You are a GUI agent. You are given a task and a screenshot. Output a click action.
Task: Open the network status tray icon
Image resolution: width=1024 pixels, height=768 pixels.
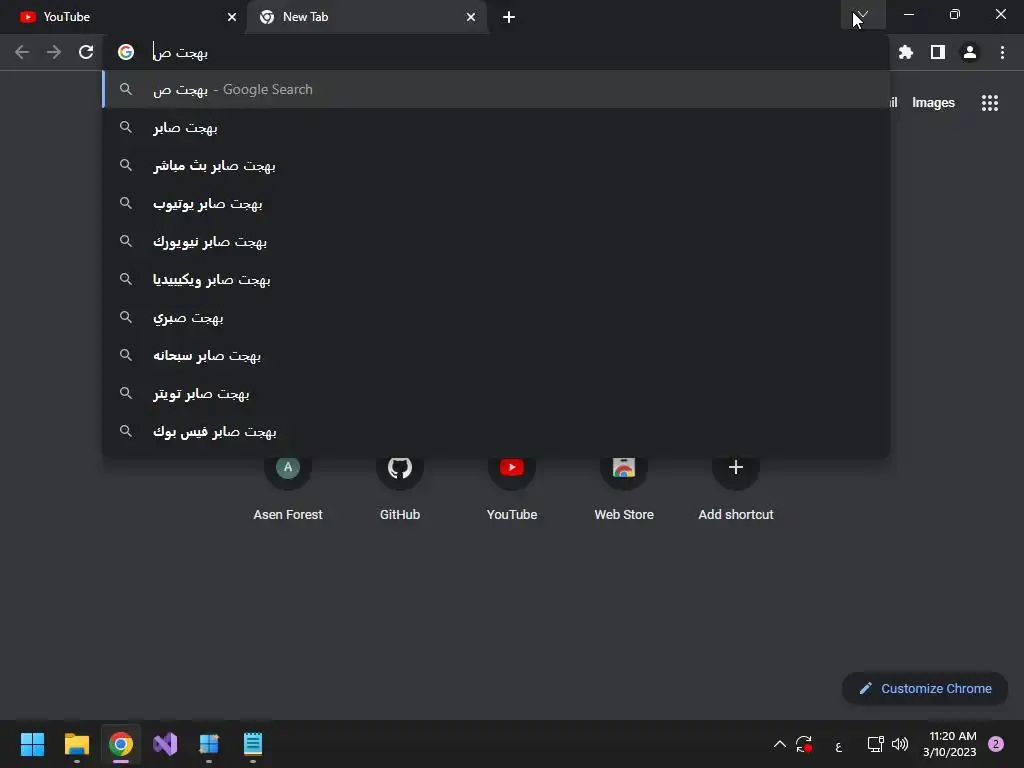point(875,744)
